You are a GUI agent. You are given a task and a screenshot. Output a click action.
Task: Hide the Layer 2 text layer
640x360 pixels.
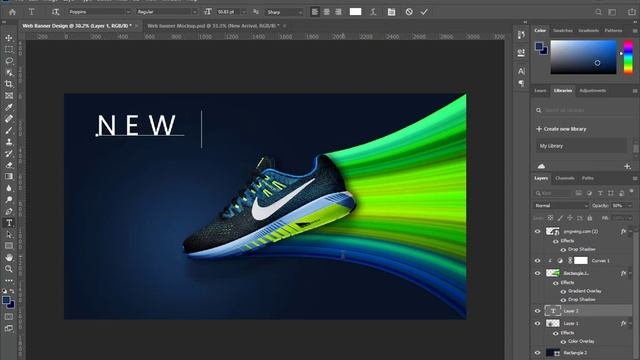(x=538, y=311)
